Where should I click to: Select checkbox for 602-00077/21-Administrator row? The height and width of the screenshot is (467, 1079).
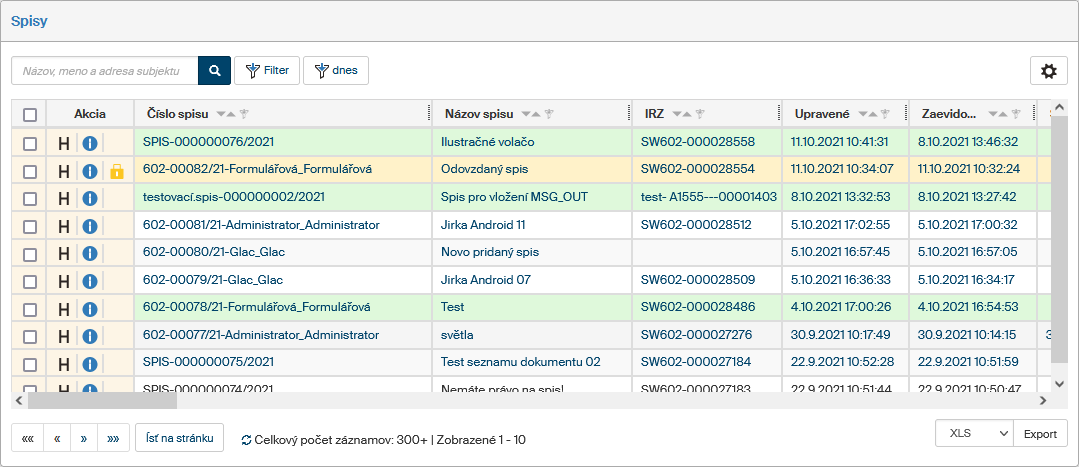30,336
